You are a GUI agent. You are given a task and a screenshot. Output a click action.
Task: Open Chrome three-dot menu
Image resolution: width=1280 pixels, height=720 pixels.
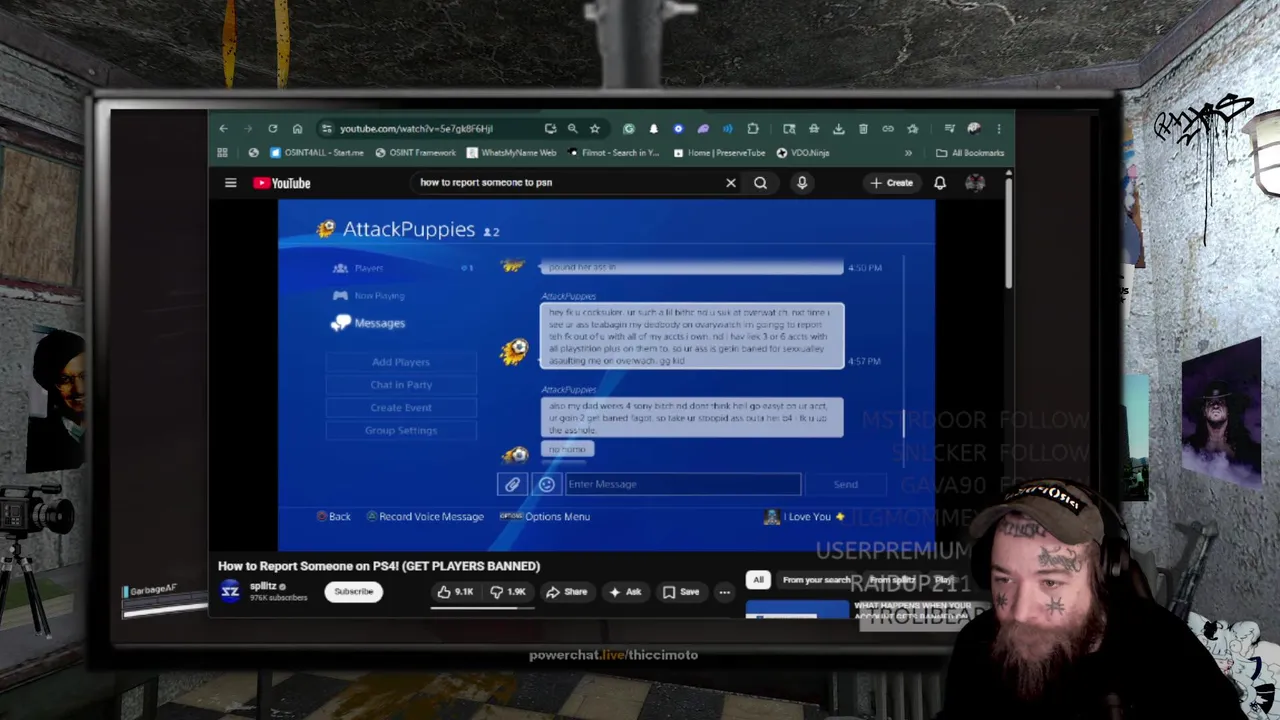tap(998, 129)
